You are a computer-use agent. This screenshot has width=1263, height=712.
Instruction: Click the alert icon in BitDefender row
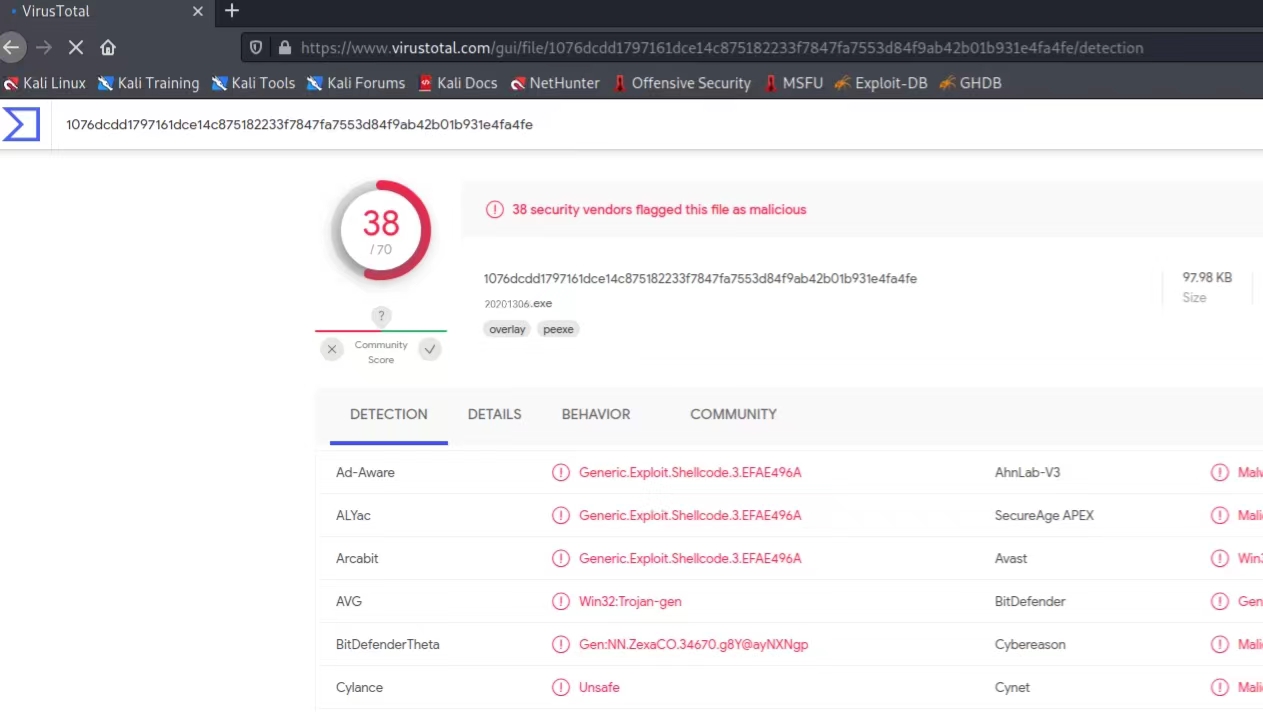1220,601
